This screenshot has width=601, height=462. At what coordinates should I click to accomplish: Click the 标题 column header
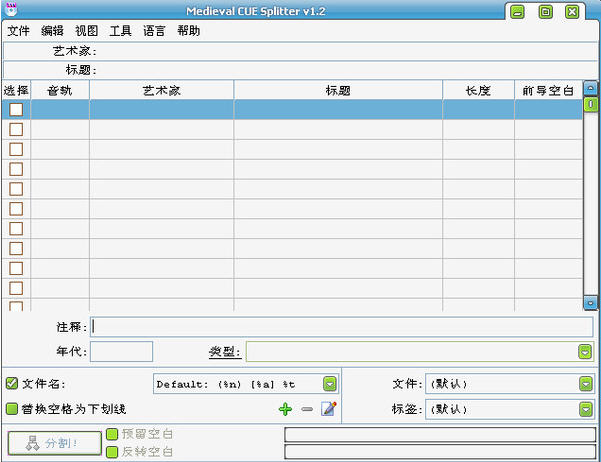pos(338,90)
